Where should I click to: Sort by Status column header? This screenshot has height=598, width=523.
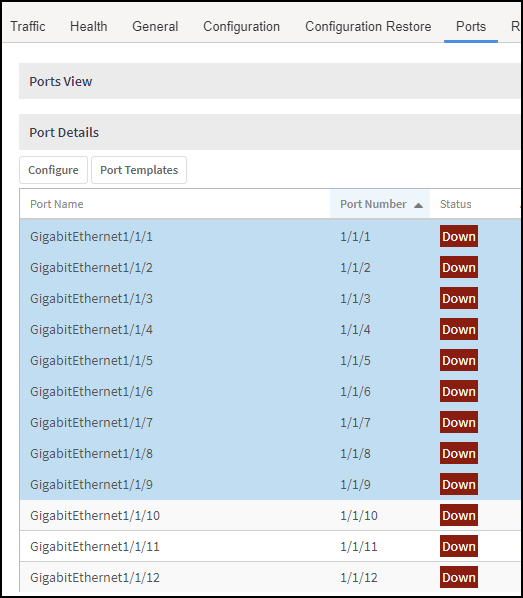455,204
